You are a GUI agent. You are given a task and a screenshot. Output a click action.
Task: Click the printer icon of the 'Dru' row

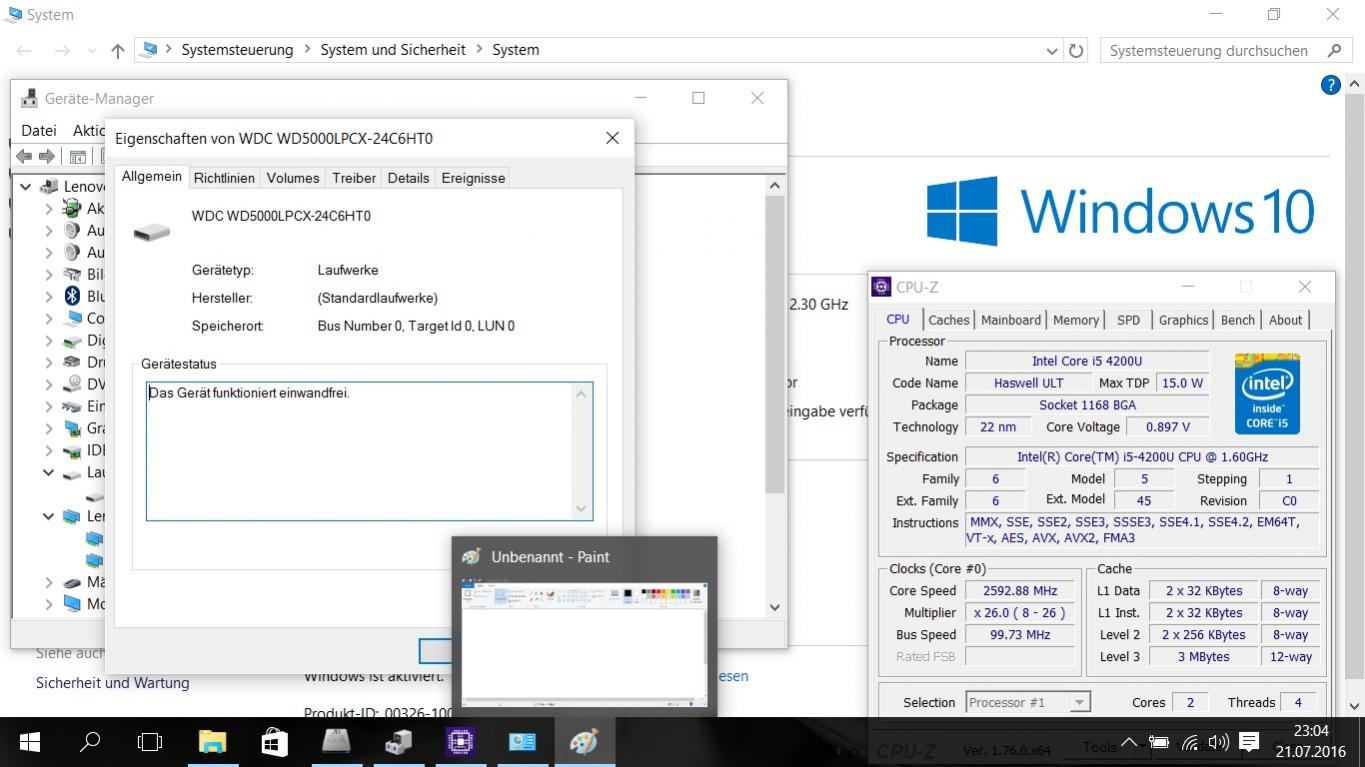tap(72, 362)
